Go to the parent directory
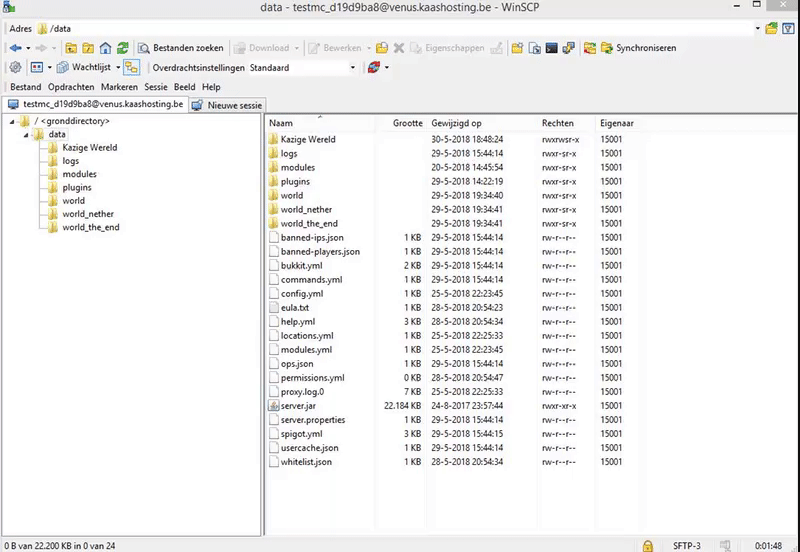This screenshot has height=552, width=800. click(71, 48)
